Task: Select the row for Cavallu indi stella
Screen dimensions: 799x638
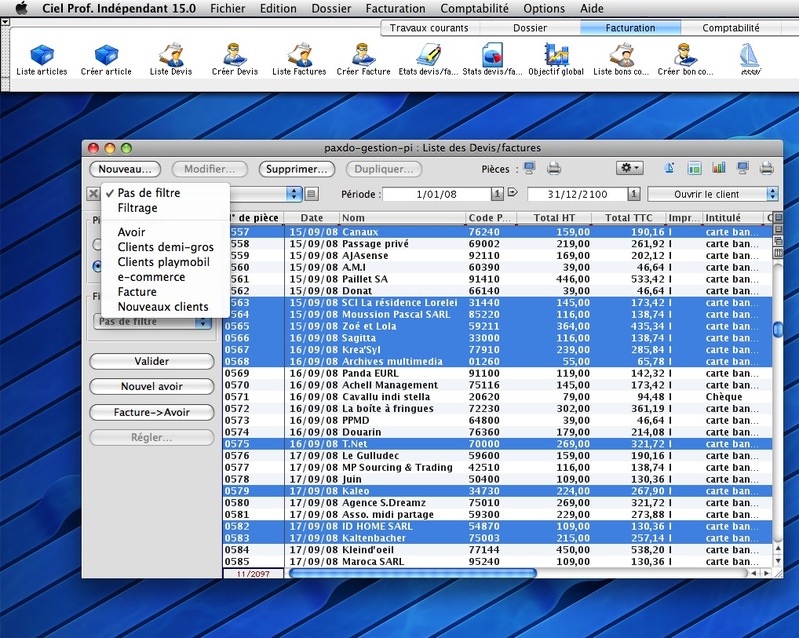Action: (497, 396)
